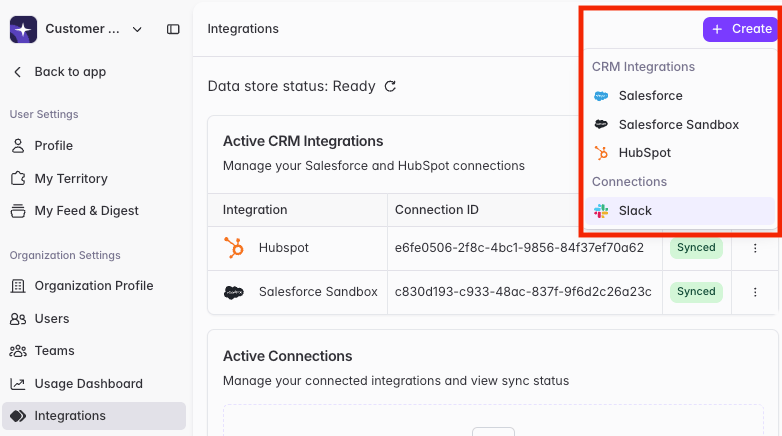Click the Salesforce Sandbox row logo
The image size is (782, 436).
coord(233,292)
